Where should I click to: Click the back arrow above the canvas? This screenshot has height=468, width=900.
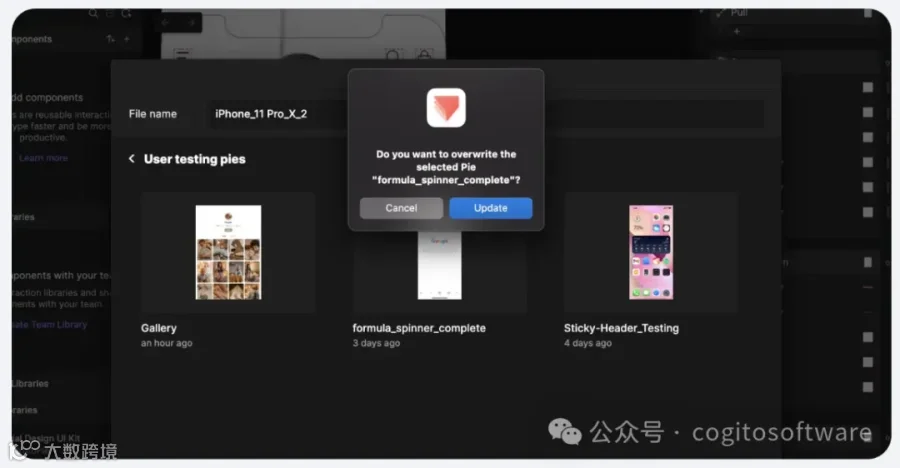pyautogui.click(x=165, y=23)
